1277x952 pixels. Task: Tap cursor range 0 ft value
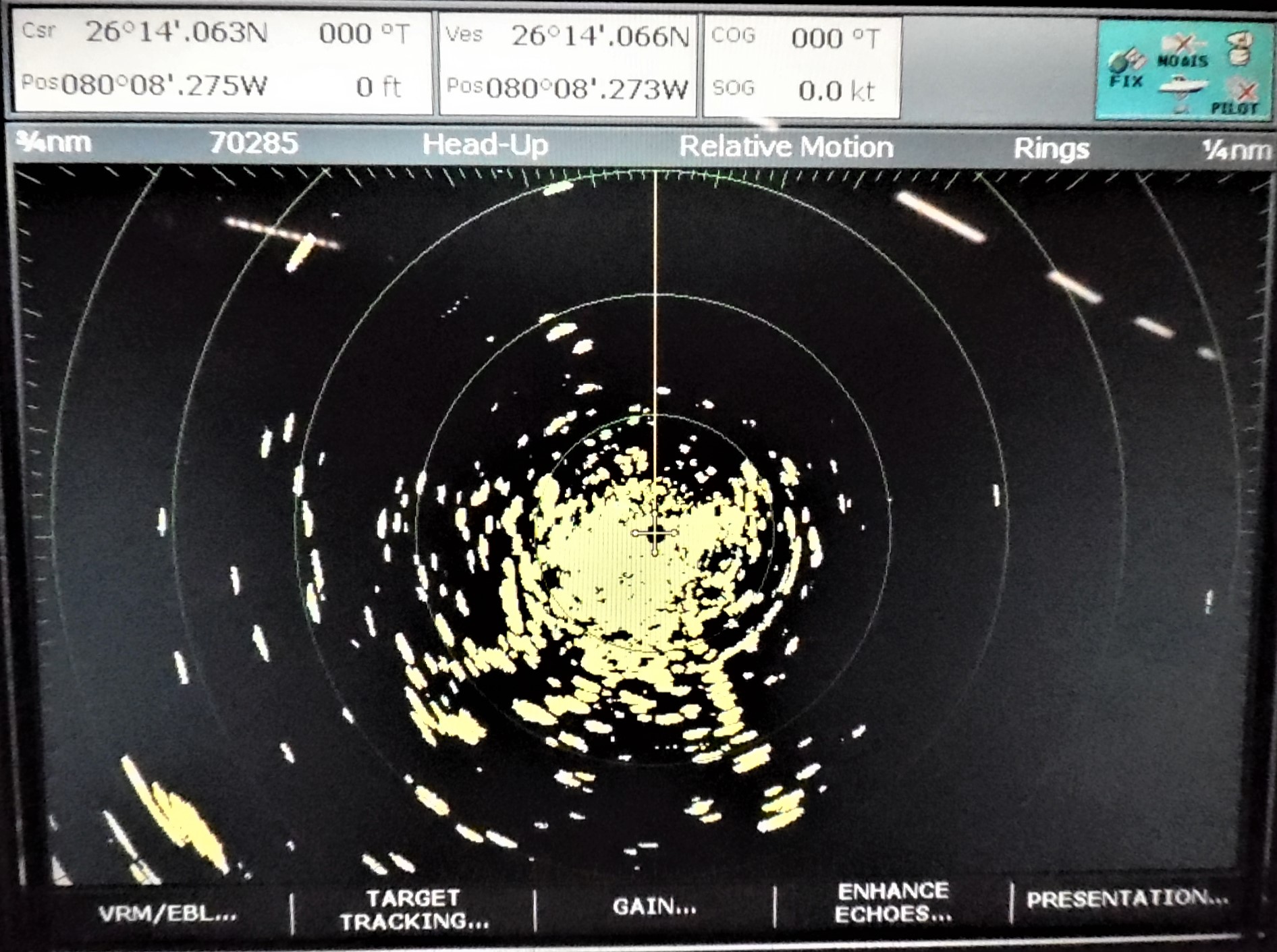pos(378,86)
